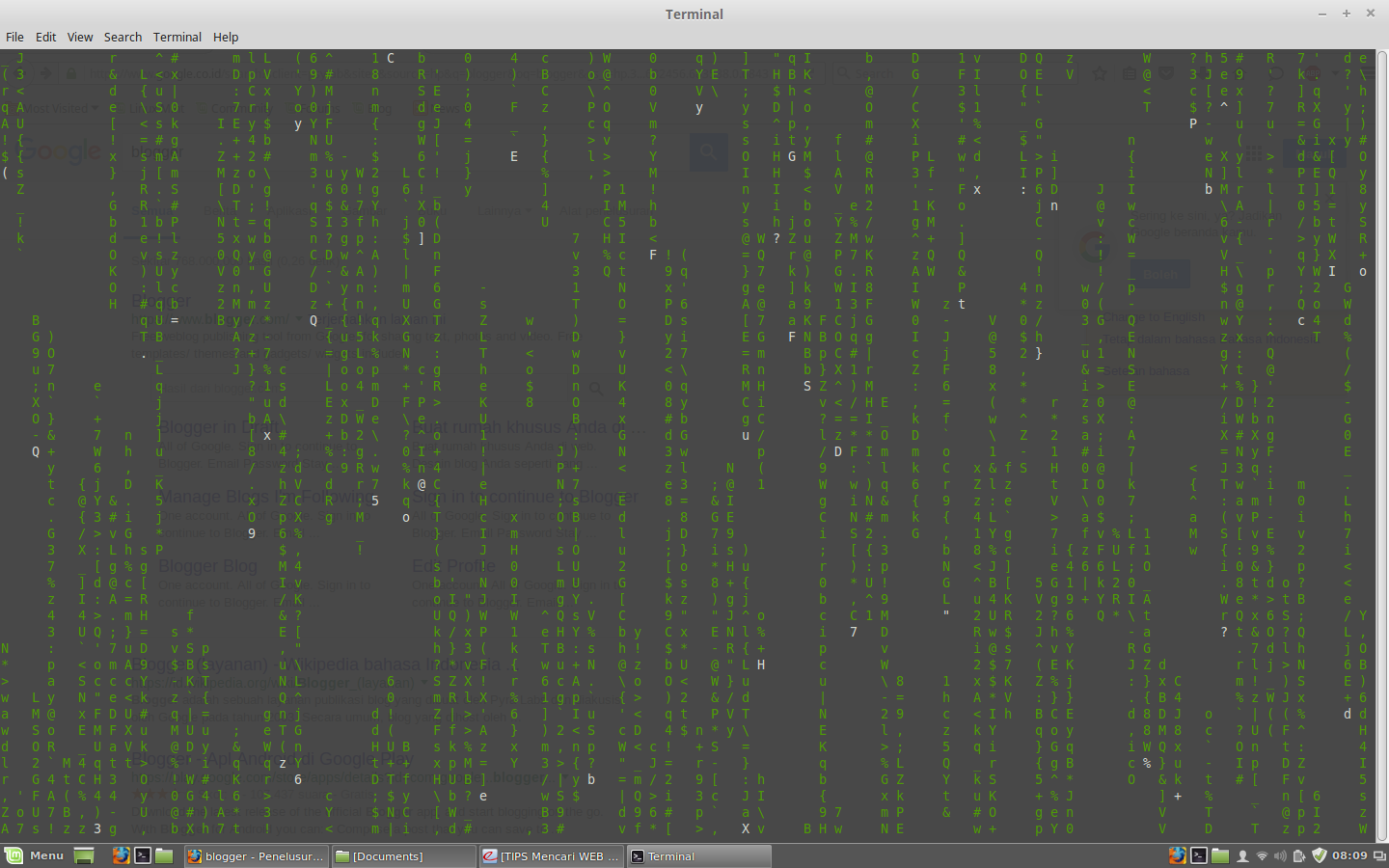Maximize the Terminal window
The width and height of the screenshot is (1389, 868).
1347,14
